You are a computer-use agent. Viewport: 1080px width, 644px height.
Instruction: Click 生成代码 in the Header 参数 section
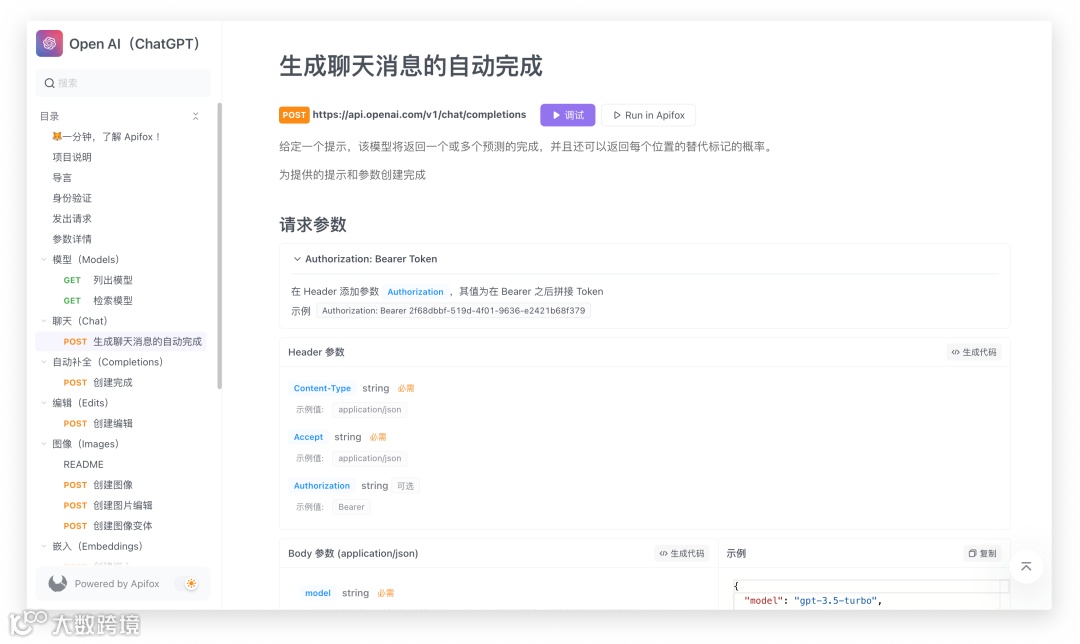coord(974,352)
